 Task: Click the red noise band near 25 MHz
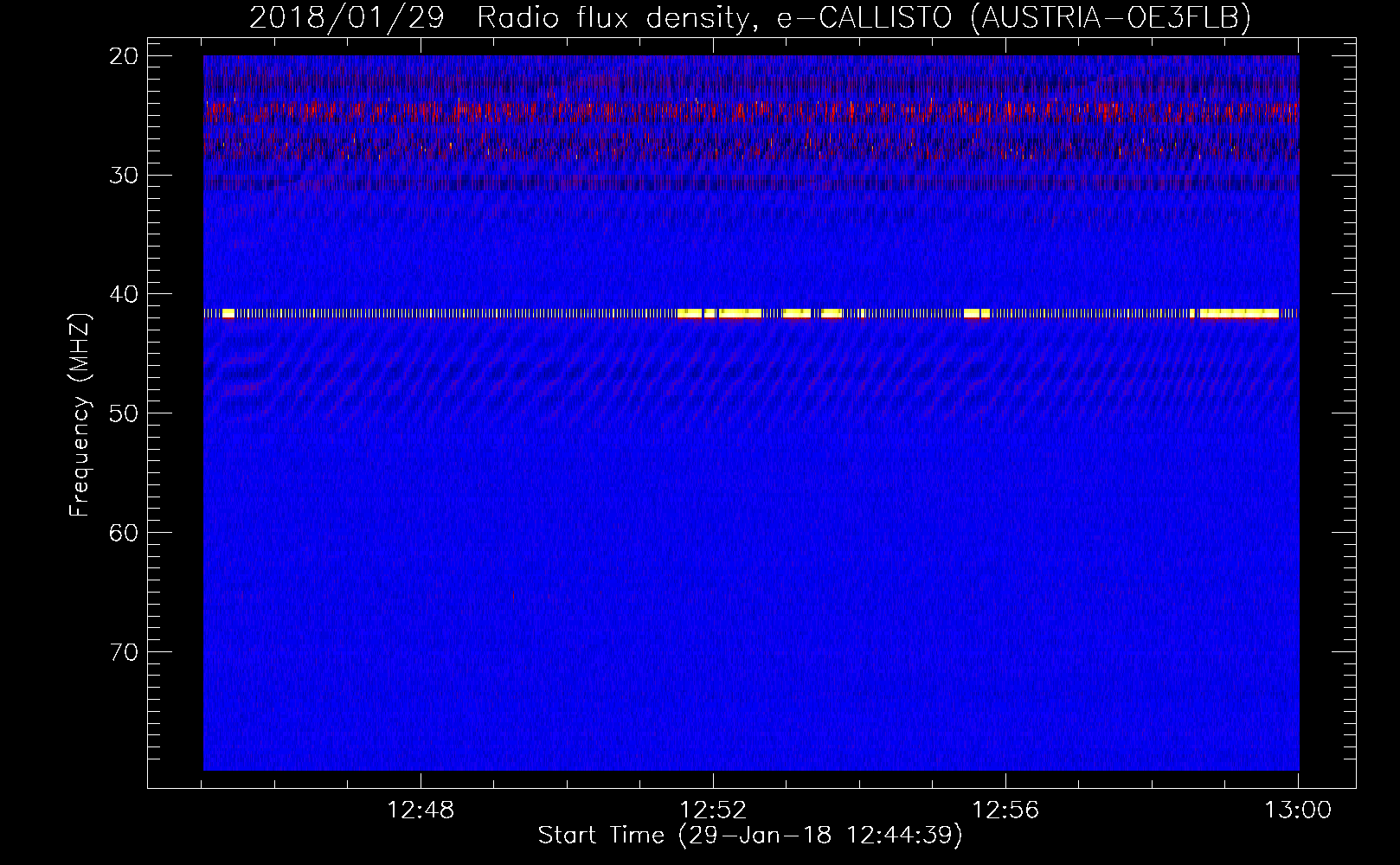click(751, 112)
